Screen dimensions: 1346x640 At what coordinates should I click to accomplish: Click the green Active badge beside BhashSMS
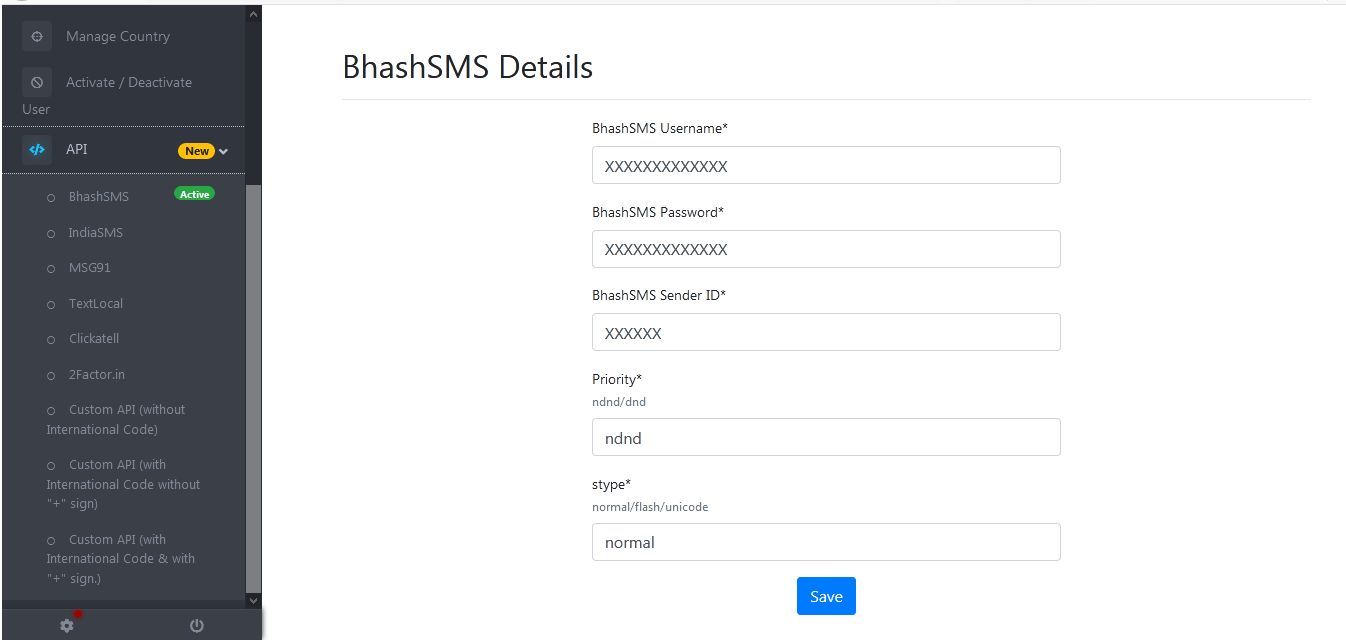pos(195,194)
